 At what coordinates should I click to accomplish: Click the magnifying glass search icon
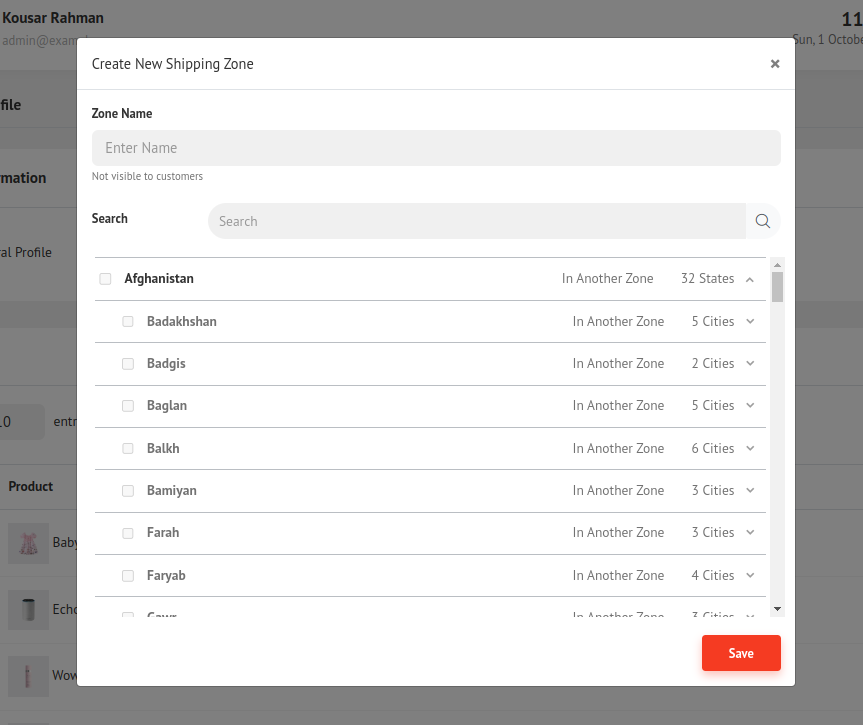pyautogui.click(x=762, y=221)
